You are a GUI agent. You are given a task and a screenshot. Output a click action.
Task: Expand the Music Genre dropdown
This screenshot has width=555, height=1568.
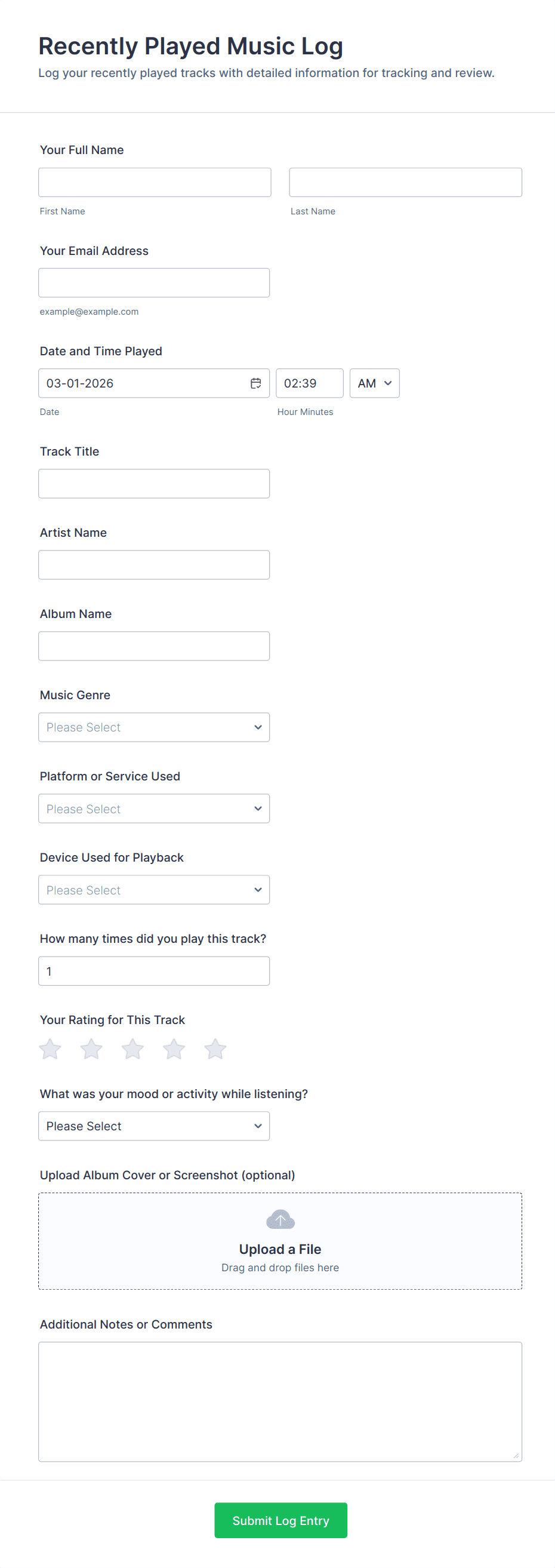pyautogui.click(x=154, y=727)
